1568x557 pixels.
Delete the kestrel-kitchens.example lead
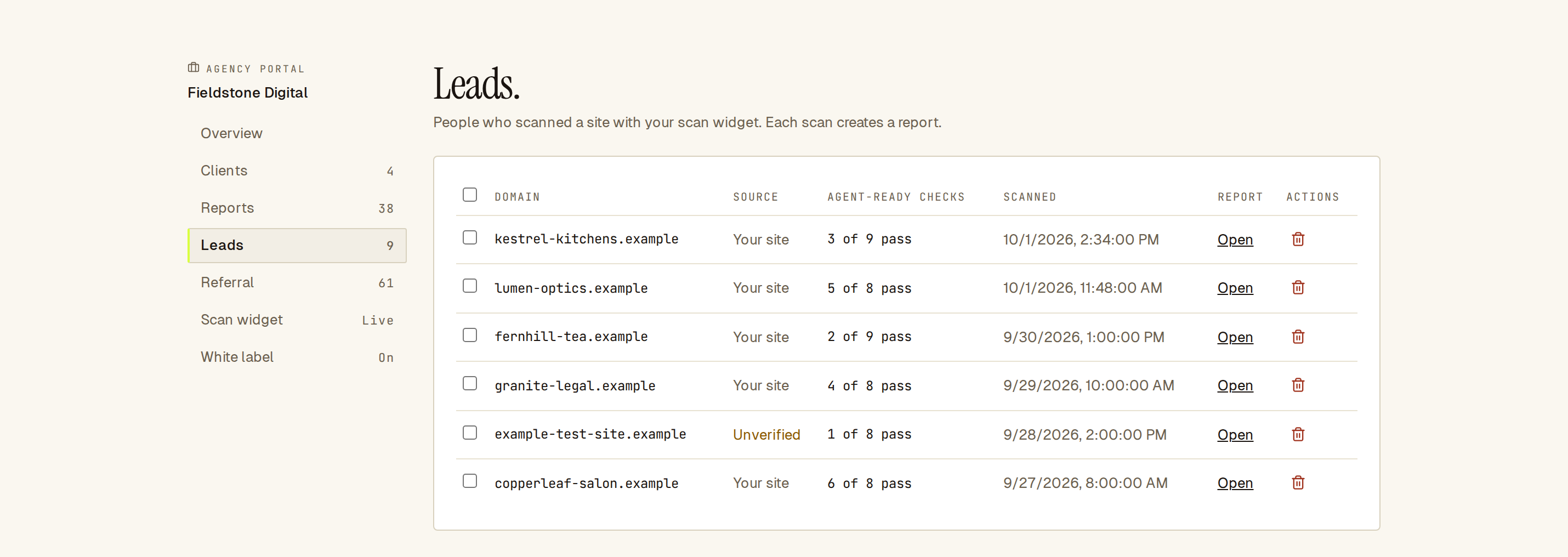pos(1298,239)
